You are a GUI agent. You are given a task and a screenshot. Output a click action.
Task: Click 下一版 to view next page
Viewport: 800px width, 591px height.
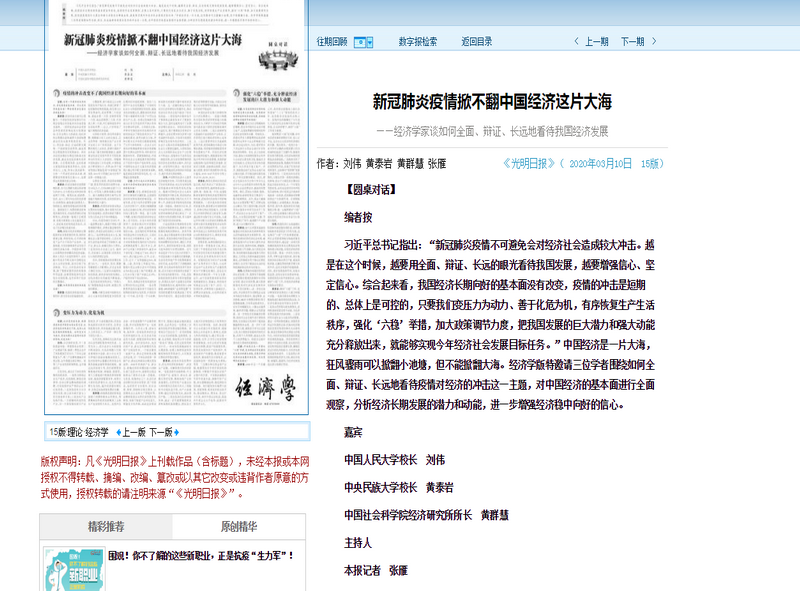[163, 431]
